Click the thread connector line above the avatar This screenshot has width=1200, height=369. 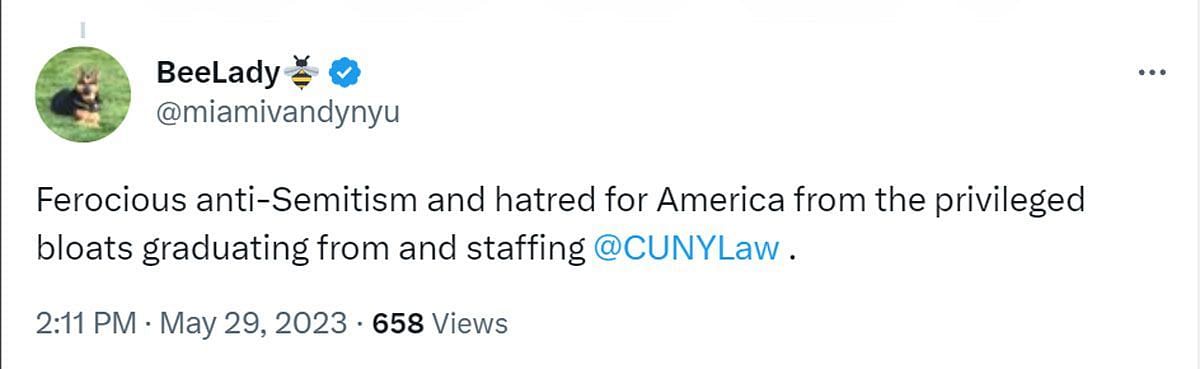[83, 30]
